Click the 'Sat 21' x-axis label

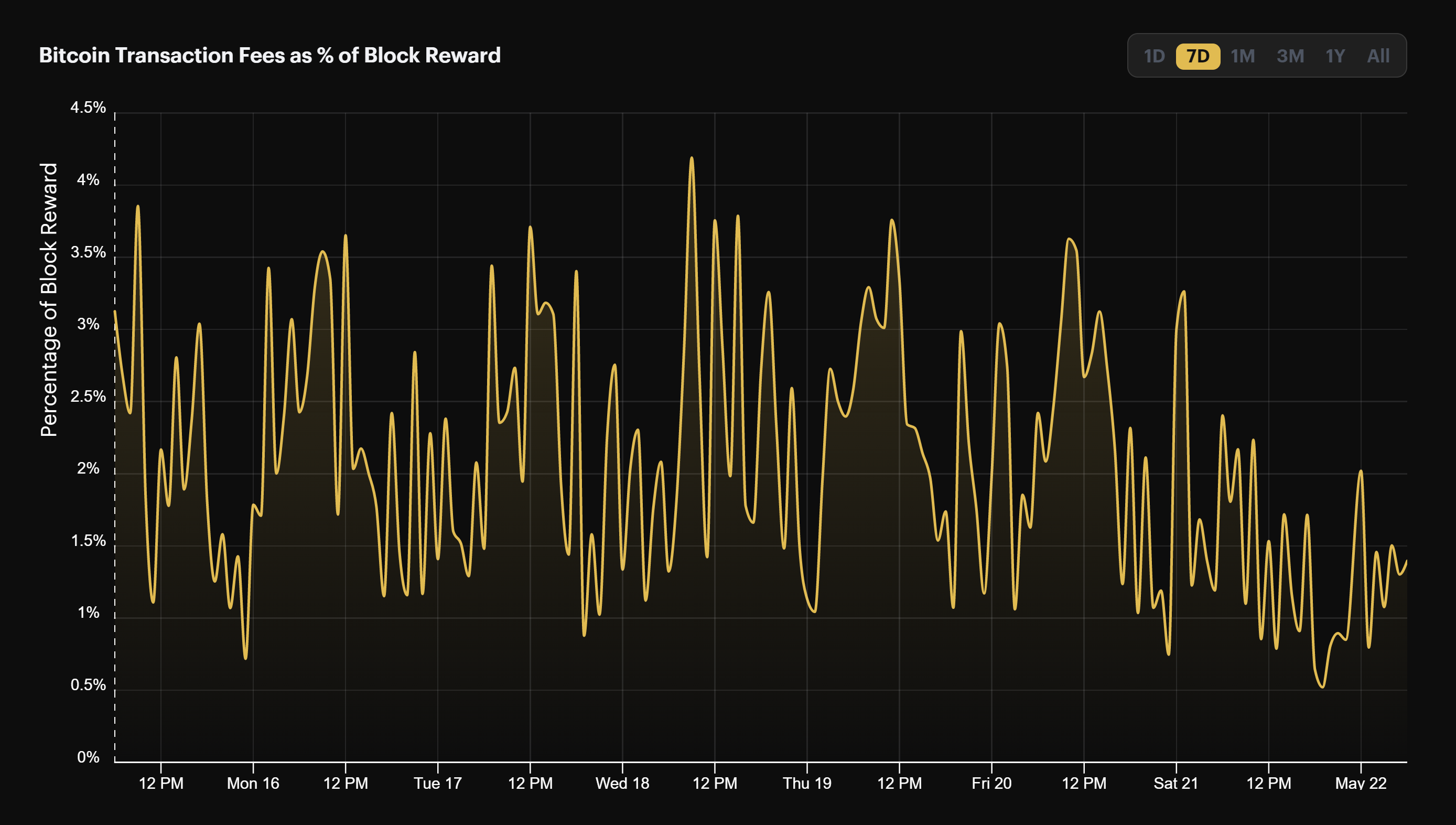(x=1176, y=783)
